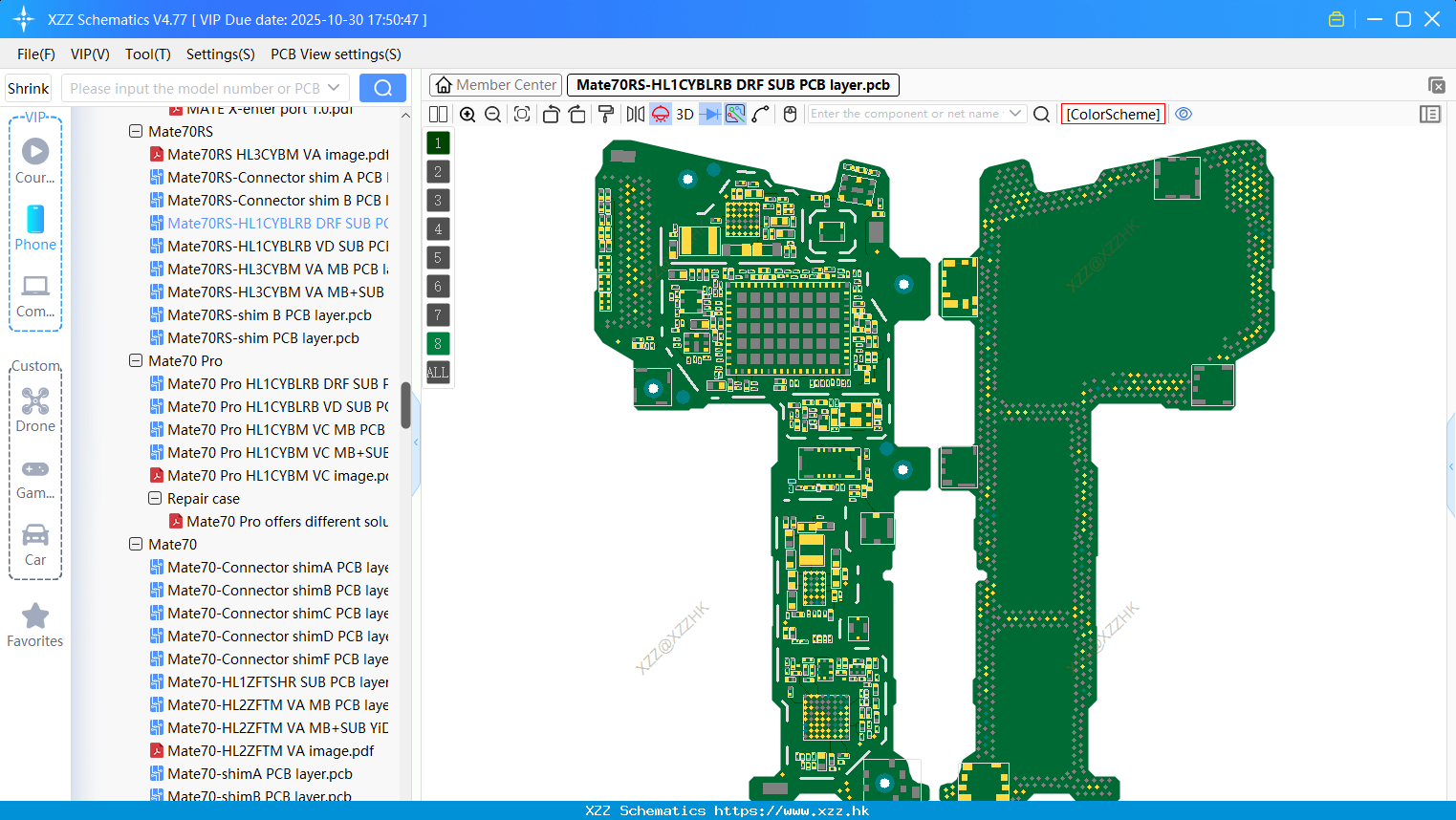Collapse the Mate70 Pro tree node
This screenshot has width=1456, height=820.
point(136,360)
